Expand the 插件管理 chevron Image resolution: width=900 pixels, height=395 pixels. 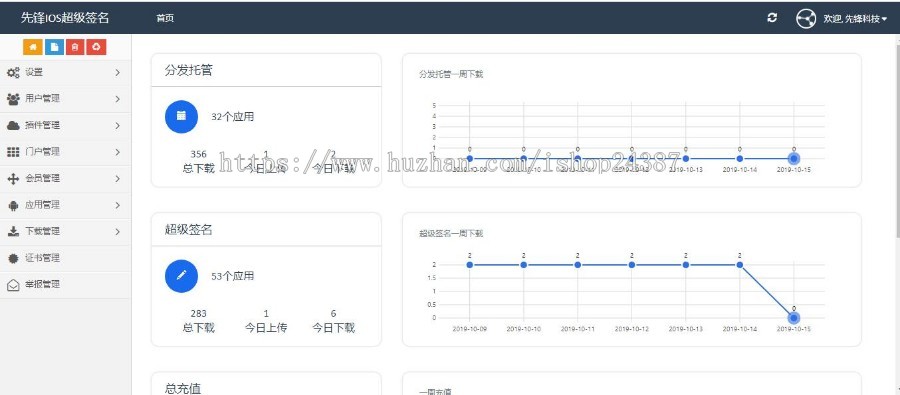117,125
